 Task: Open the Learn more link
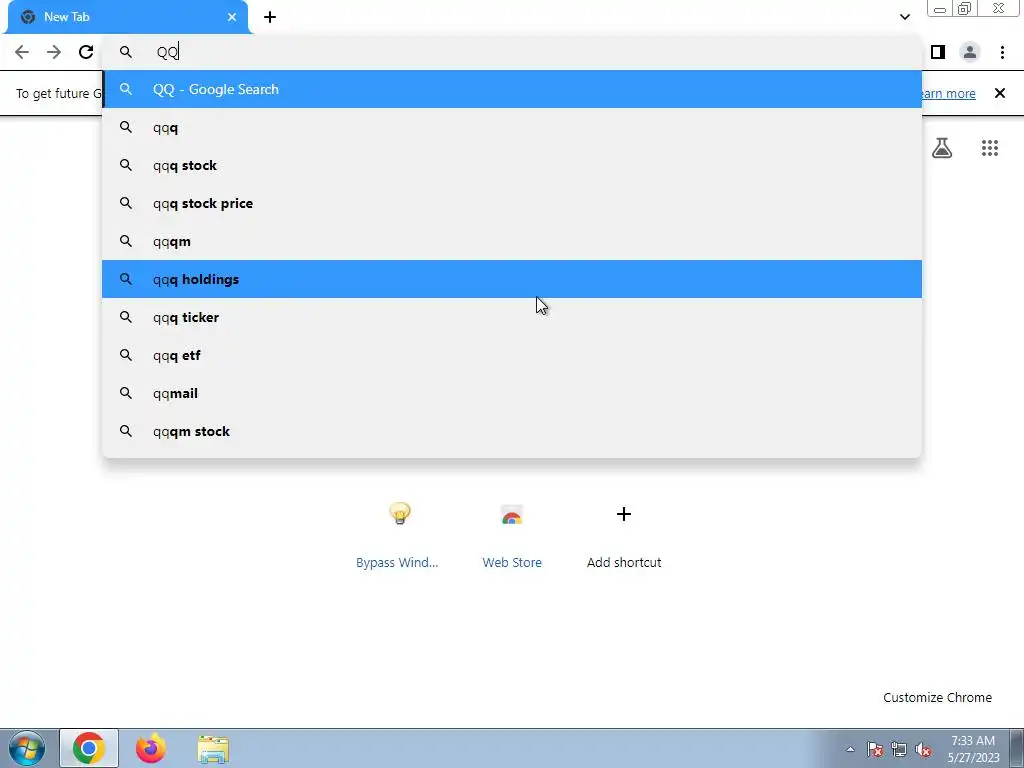pyautogui.click(x=949, y=93)
